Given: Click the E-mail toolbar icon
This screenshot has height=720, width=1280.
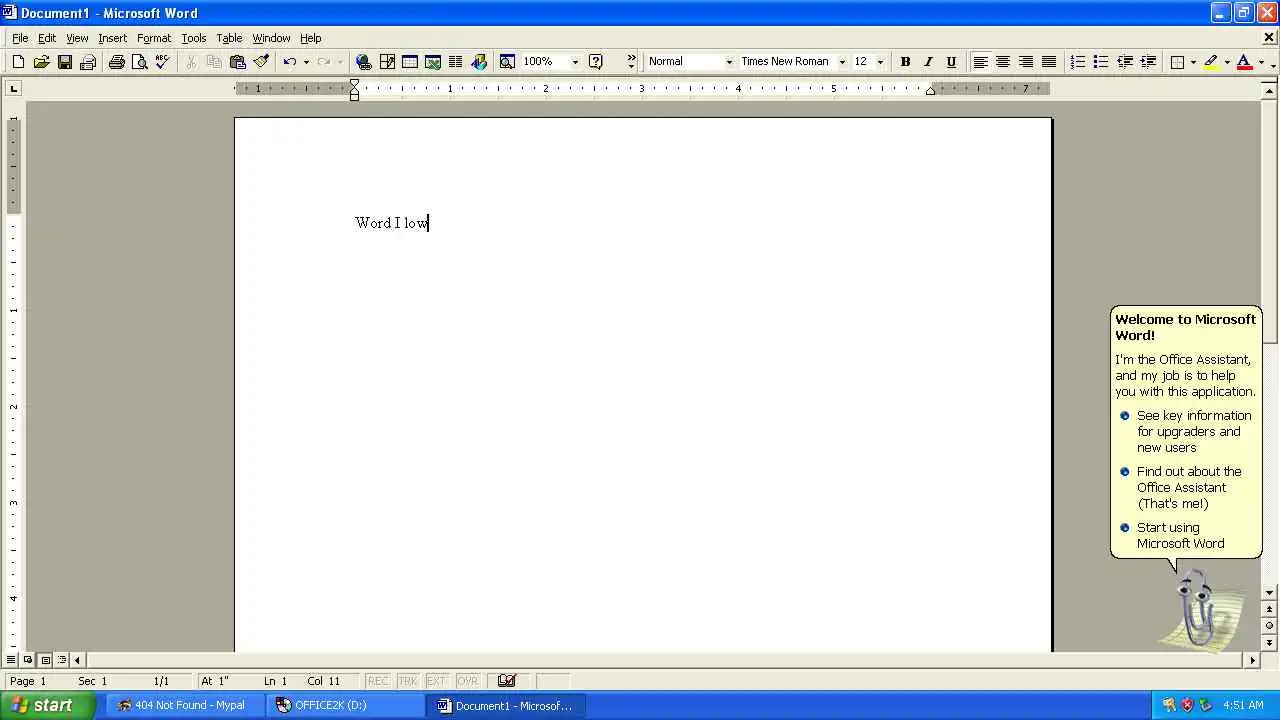Looking at the screenshot, I should (x=87, y=62).
